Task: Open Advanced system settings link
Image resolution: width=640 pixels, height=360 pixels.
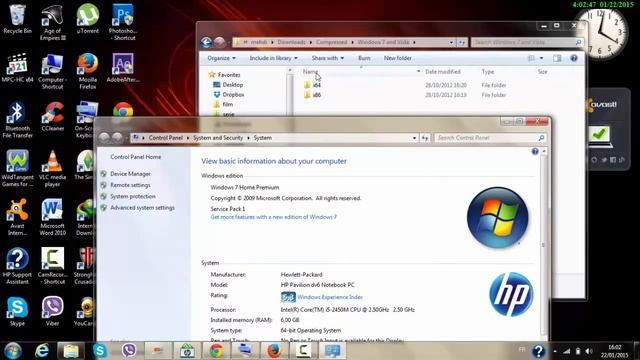Action: (142, 208)
